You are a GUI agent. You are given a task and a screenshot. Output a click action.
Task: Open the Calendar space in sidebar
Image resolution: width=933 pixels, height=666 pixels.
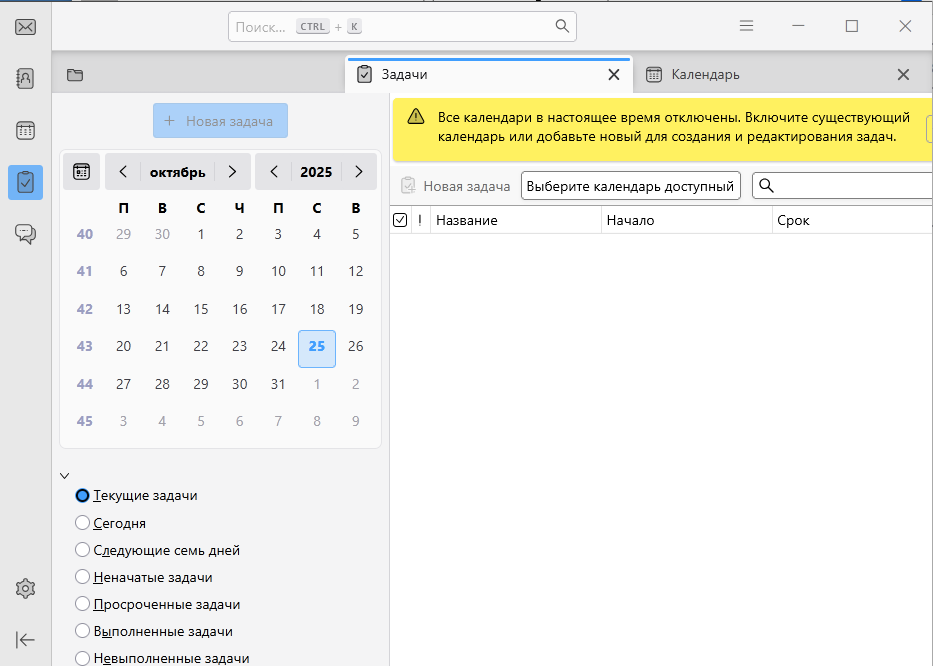click(x=26, y=130)
